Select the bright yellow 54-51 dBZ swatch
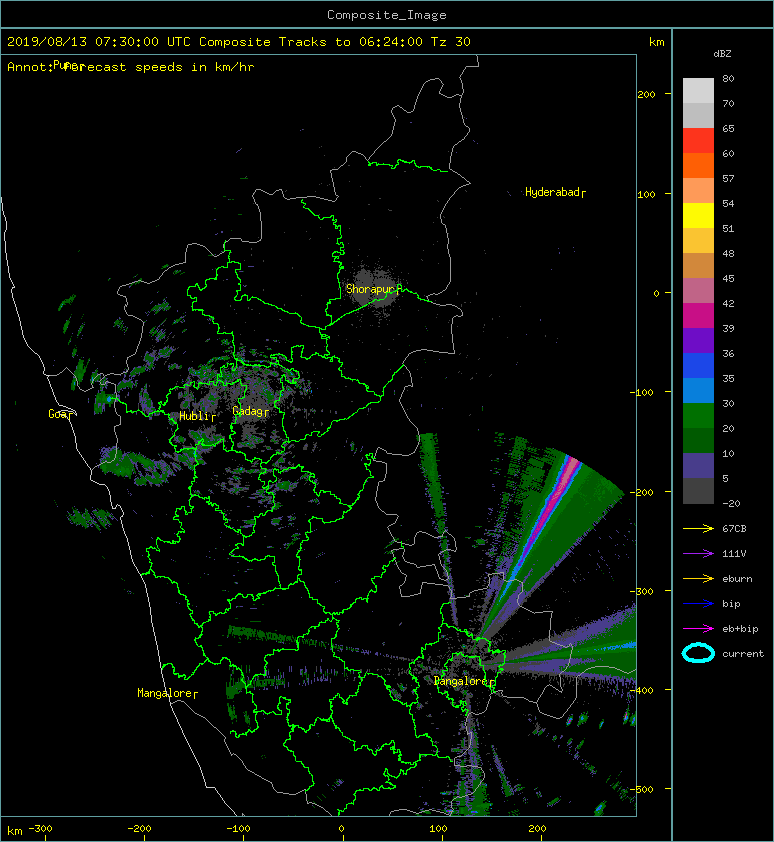774x842 pixels. pyautogui.click(x=698, y=215)
